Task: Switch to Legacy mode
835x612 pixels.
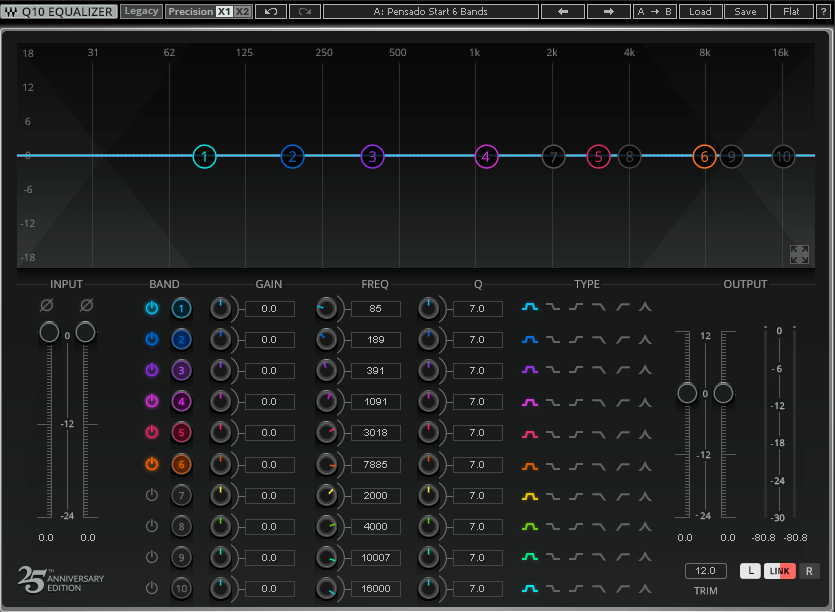Action: [x=141, y=11]
